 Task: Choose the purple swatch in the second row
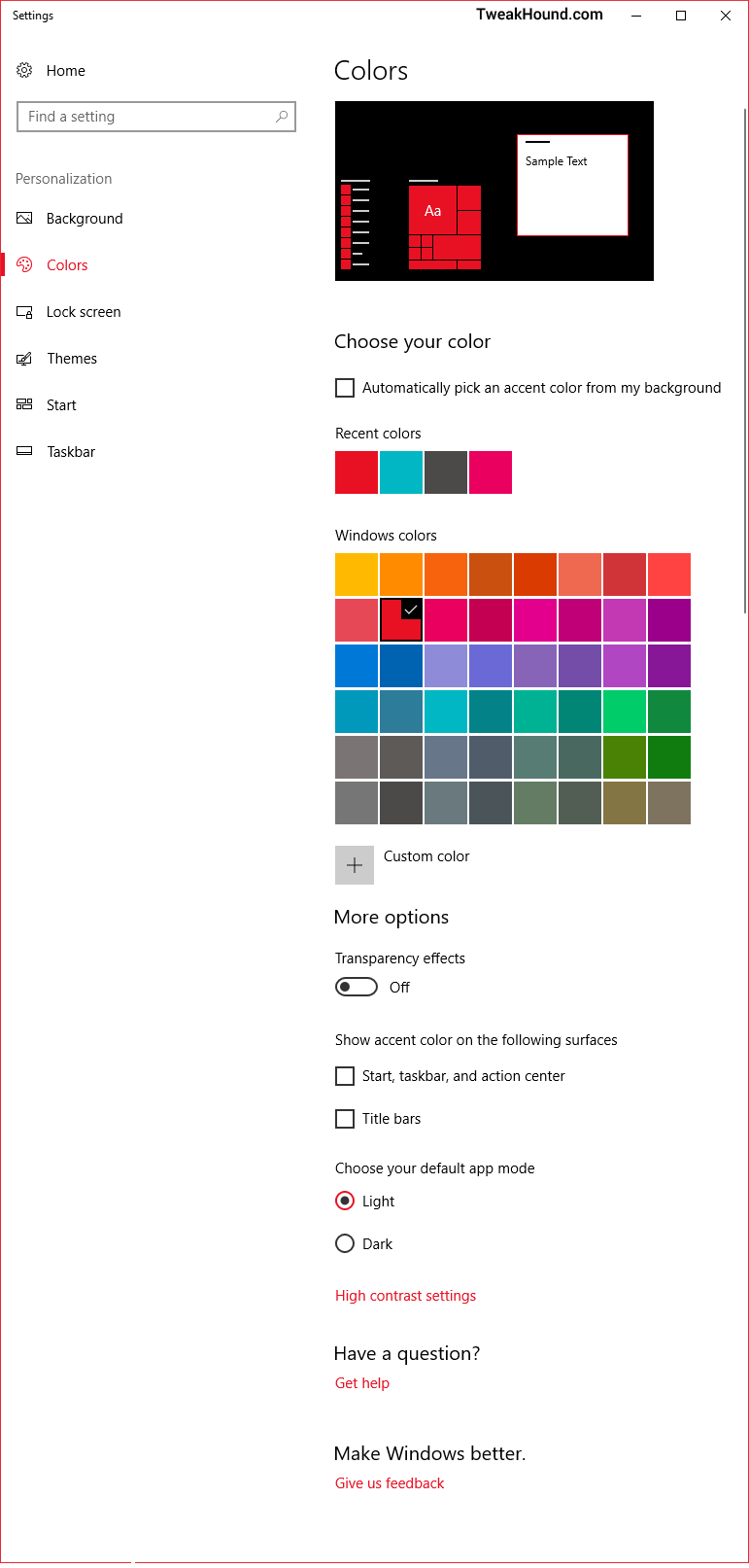tap(669, 620)
